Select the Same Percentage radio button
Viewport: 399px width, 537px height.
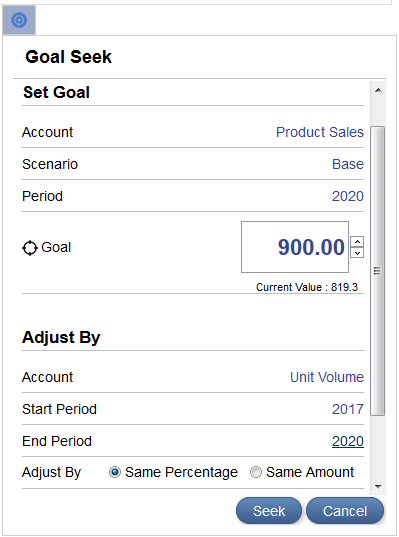pos(115,472)
